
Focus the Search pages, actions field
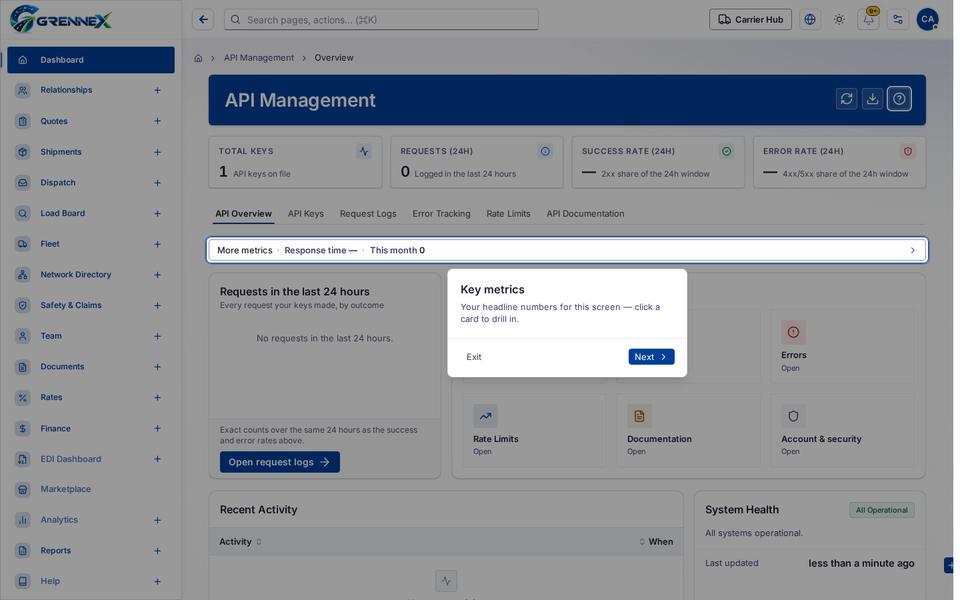[381, 20]
